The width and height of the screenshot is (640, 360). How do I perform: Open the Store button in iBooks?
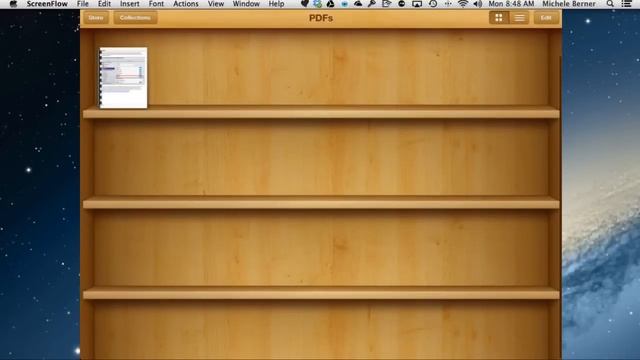[96, 18]
